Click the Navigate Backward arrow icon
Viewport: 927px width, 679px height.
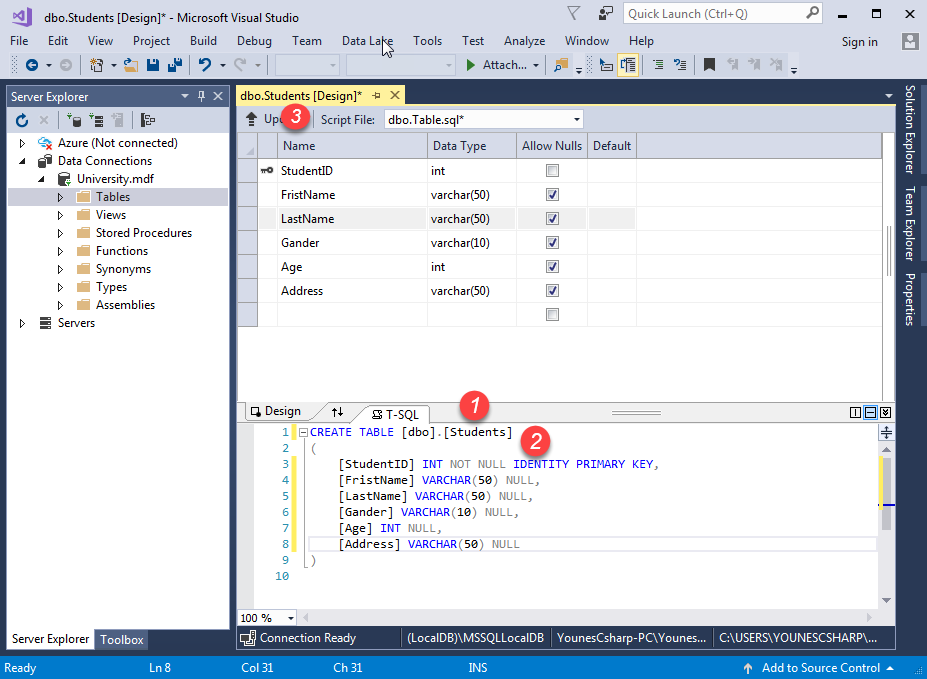[31, 65]
